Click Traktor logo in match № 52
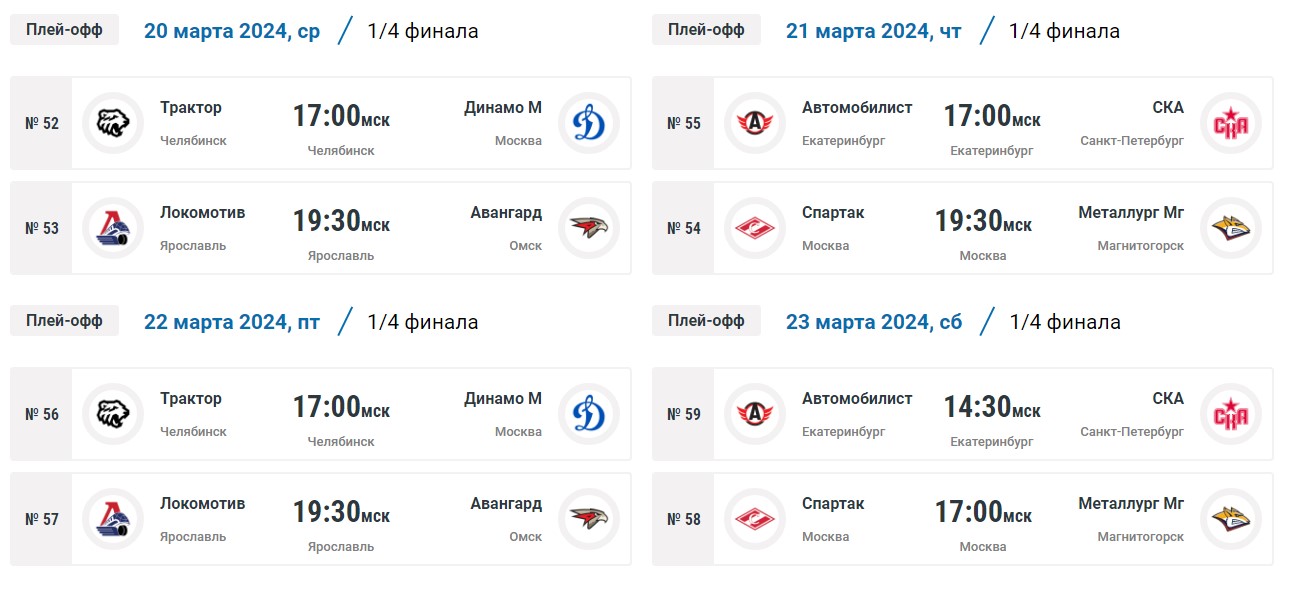 point(112,123)
